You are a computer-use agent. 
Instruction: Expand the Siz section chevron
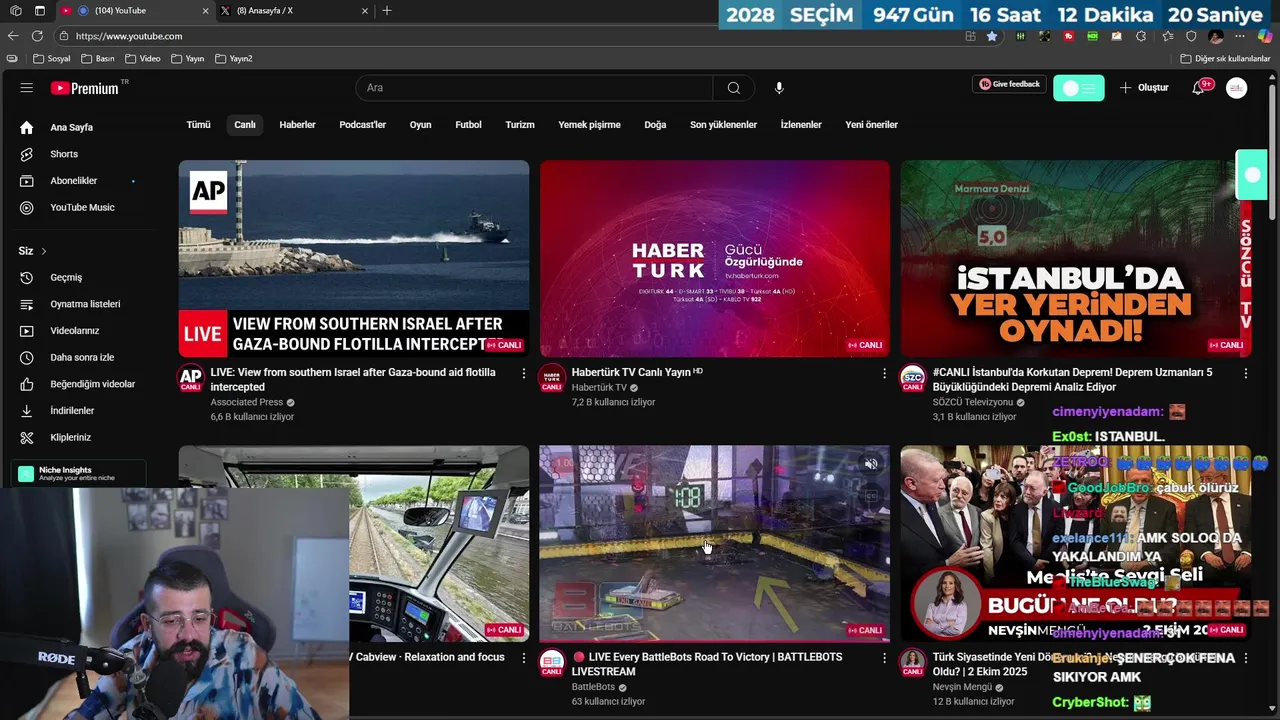(x=43, y=251)
